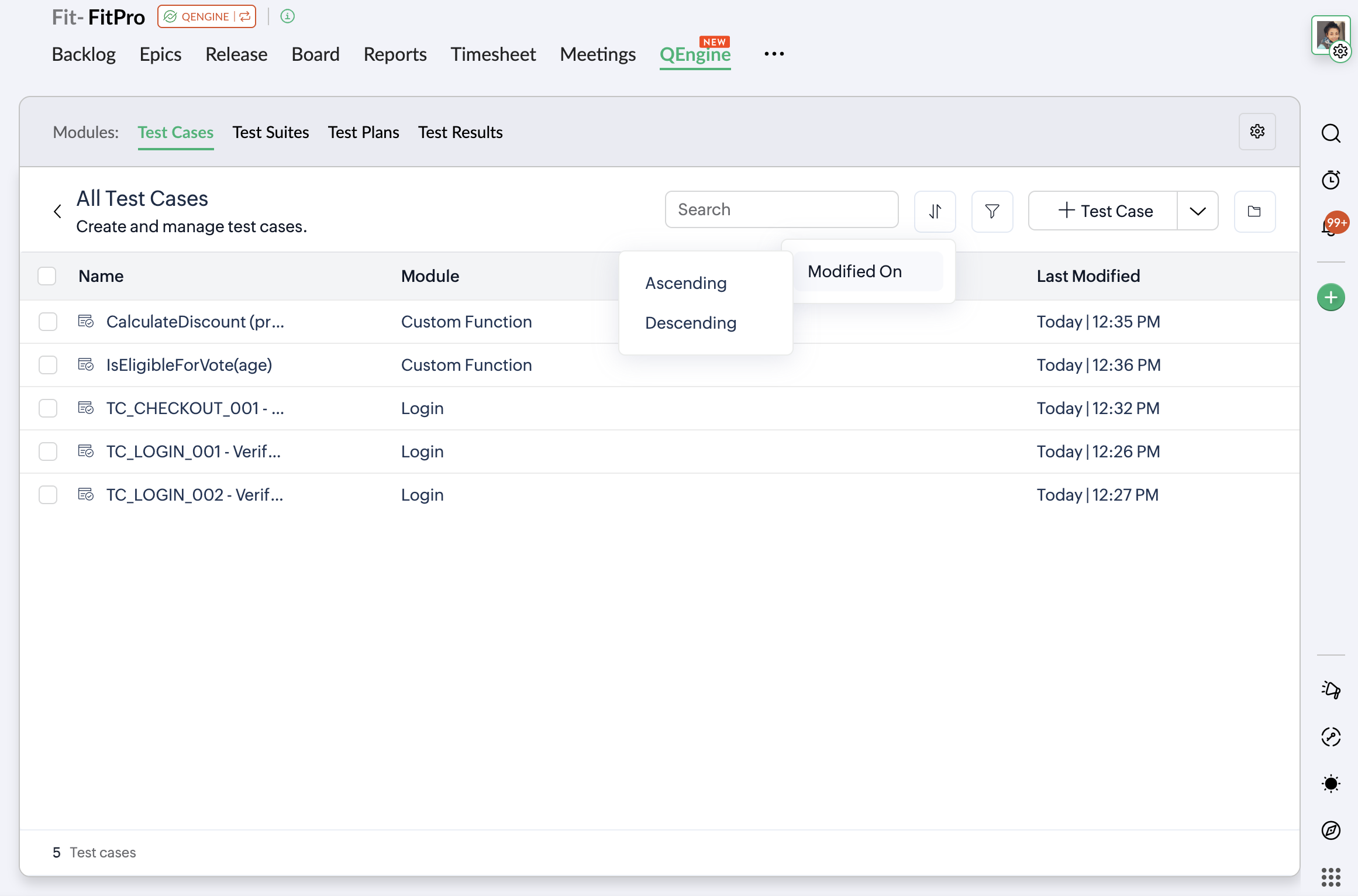The height and width of the screenshot is (896, 1358).
Task: Open the three-dot more tabs menu
Action: (x=774, y=54)
